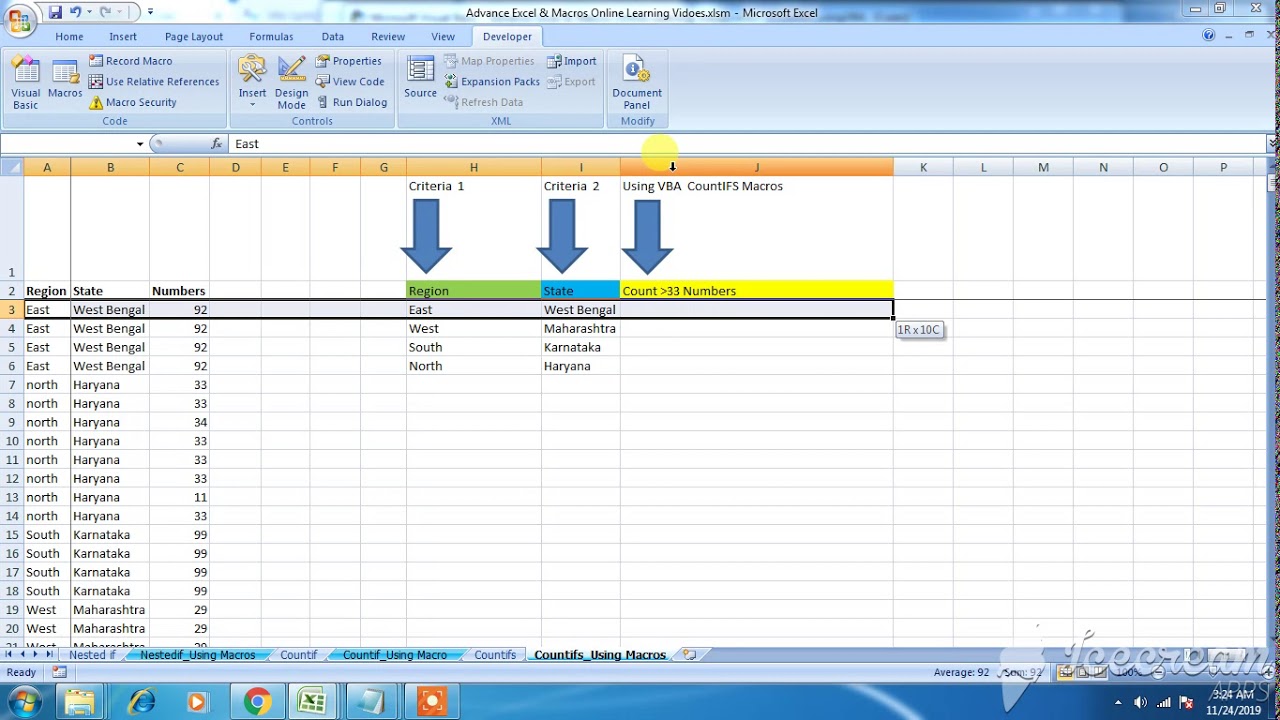1280x720 pixels.
Task: Open the undo history dropdown
Action: coord(89,12)
